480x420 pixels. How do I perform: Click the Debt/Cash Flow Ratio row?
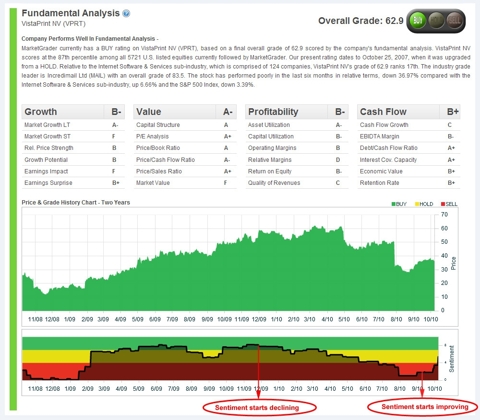(409, 148)
